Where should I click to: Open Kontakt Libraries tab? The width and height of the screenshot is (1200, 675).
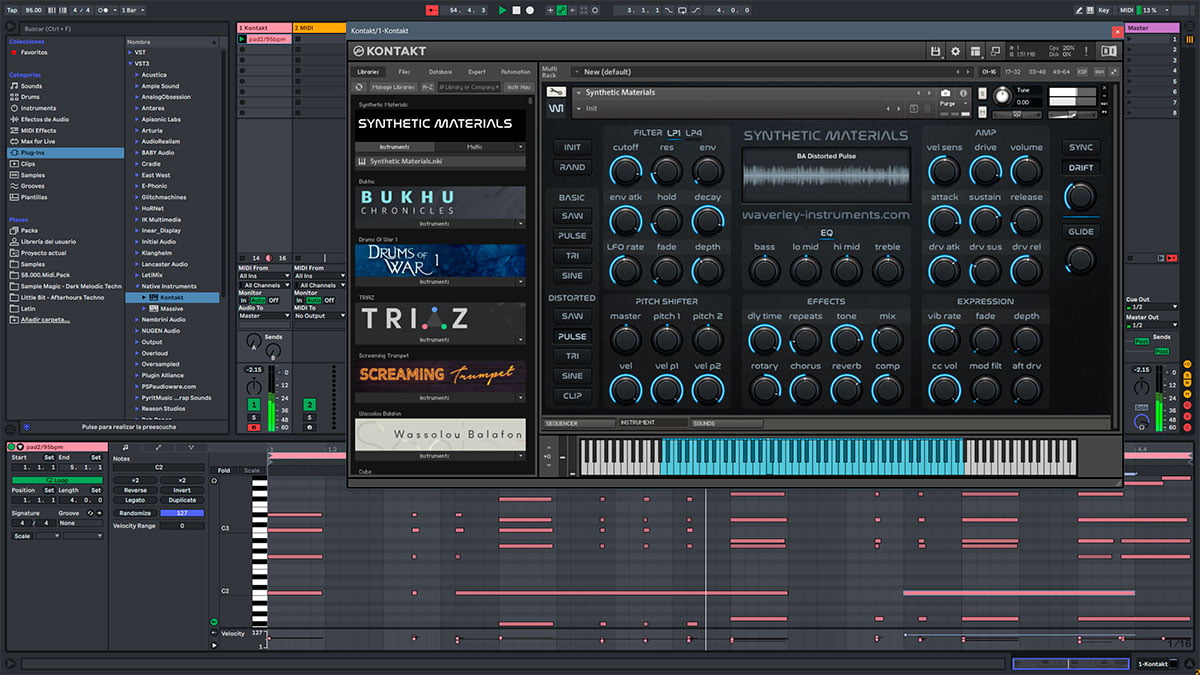(x=368, y=72)
